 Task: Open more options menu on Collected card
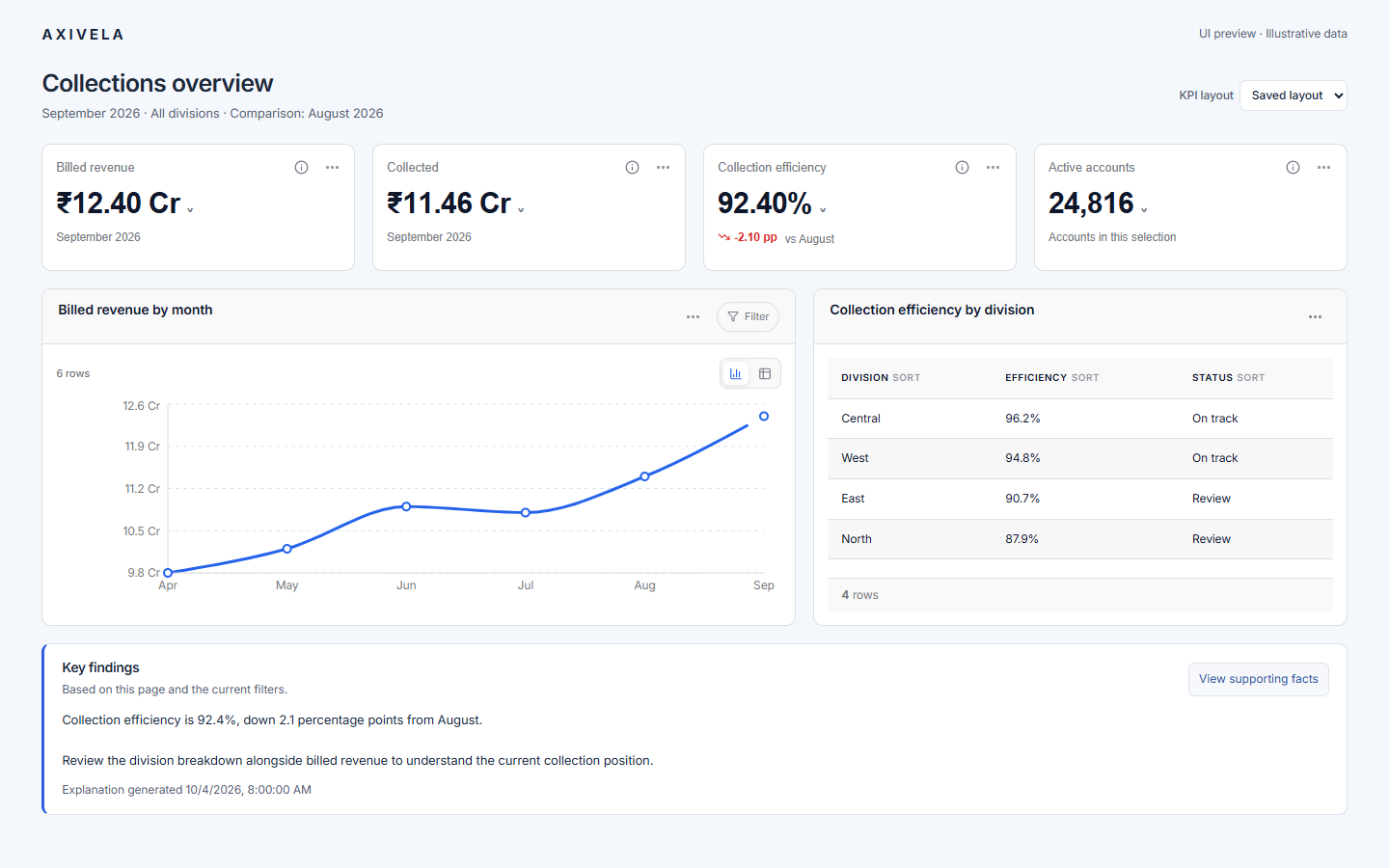[x=663, y=168]
